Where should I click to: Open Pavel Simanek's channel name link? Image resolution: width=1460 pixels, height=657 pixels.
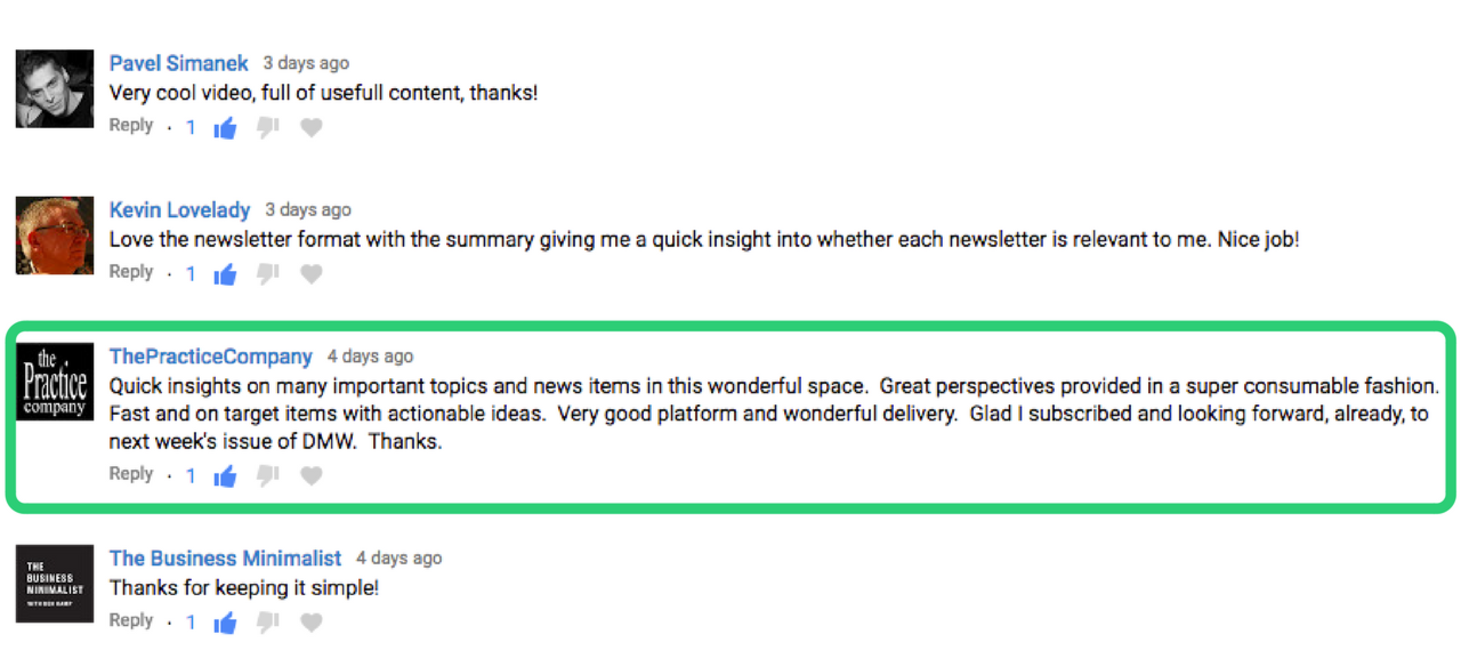click(x=179, y=63)
